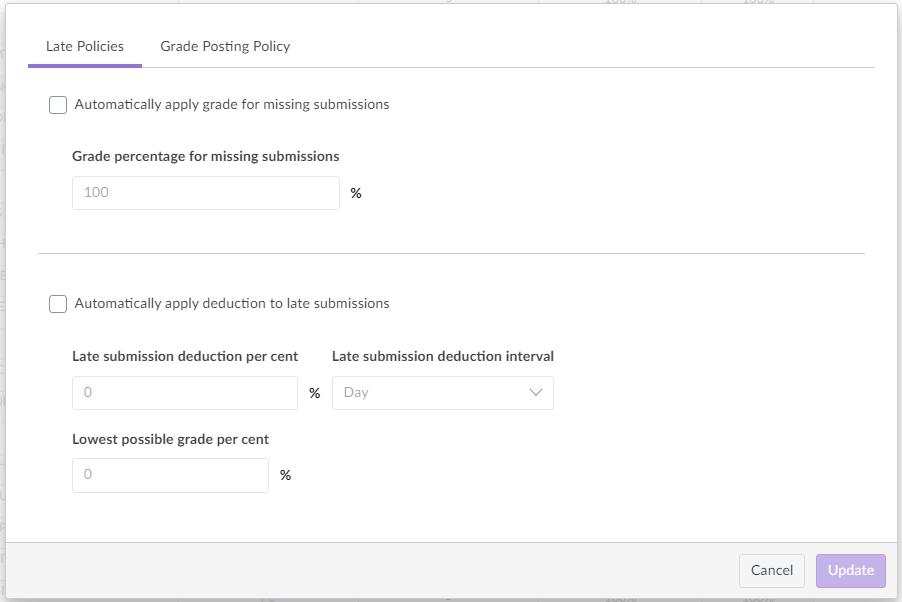Click the 'Late submission deduction interval' label

click(x=443, y=356)
